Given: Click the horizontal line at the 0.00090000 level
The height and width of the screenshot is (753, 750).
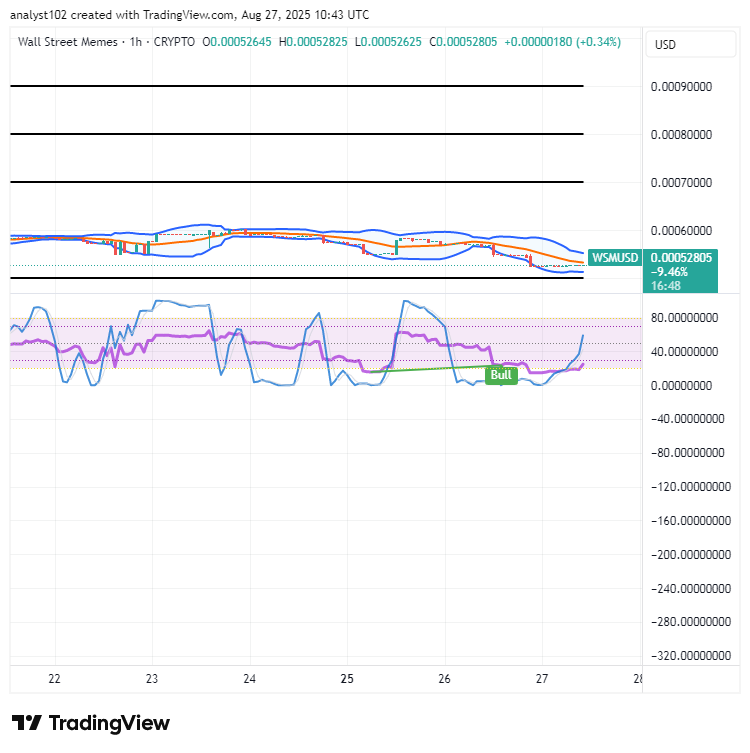Looking at the screenshot, I should pyautogui.click(x=297, y=86).
